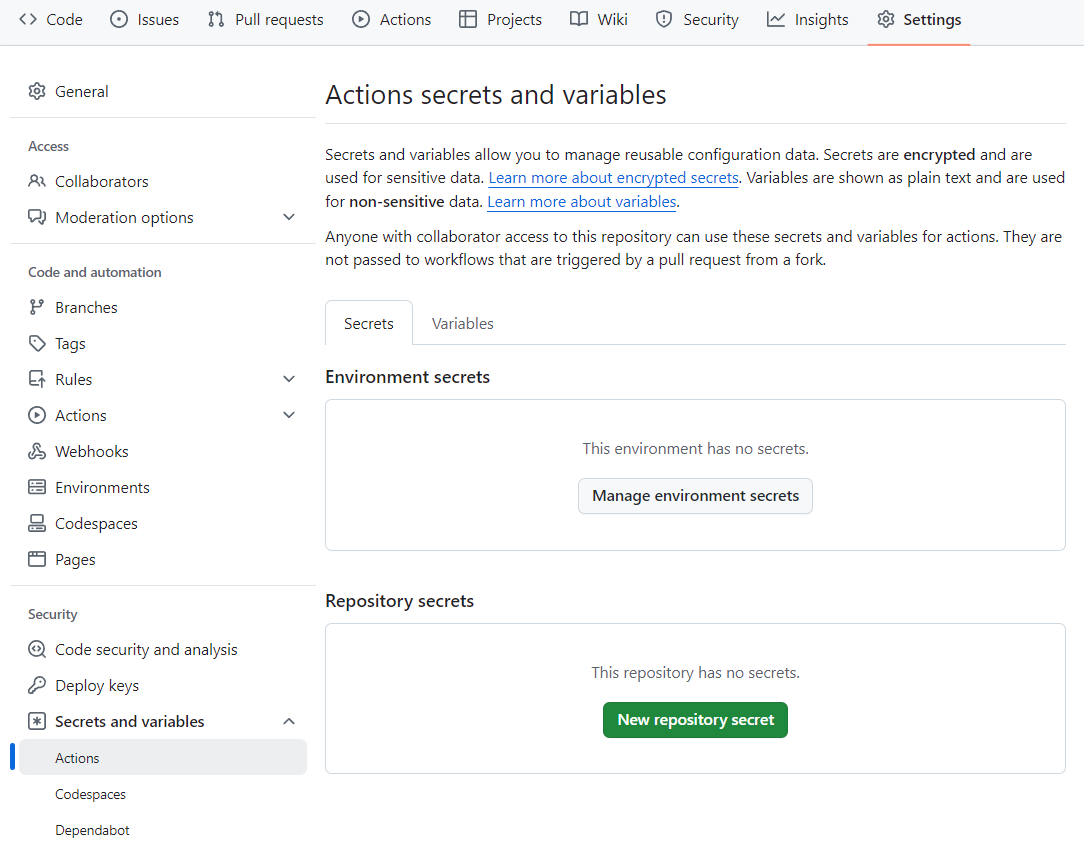The image size is (1084, 850).
Task: Collapse the Secrets and variables section
Action: tap(289, 721)
